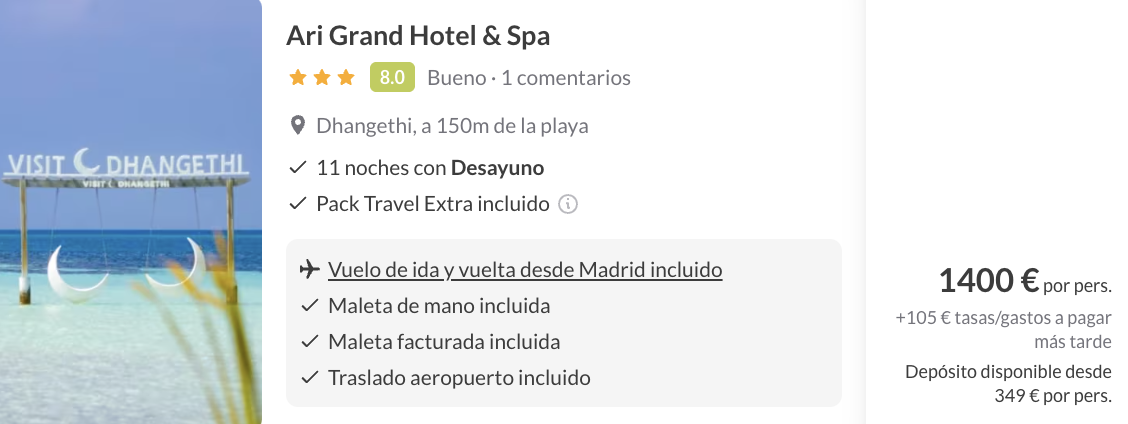
Task: Click Dhangethi, a 150m de la playa
Action: pos(452,126)
